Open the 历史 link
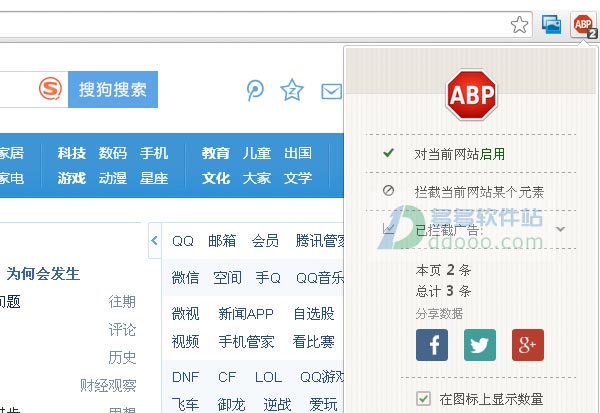The height and width of the screenshot is (413, 600). 122,357
